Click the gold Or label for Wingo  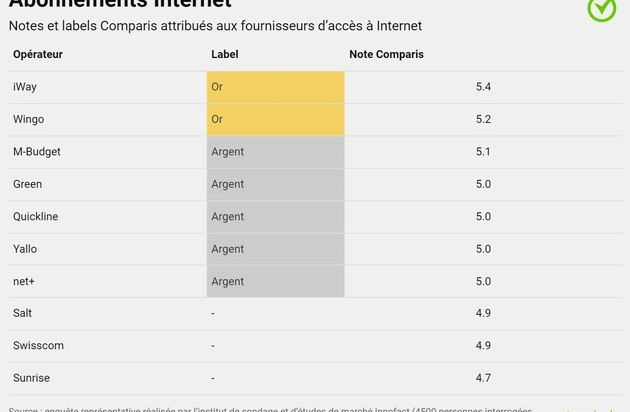coord(217,119)
